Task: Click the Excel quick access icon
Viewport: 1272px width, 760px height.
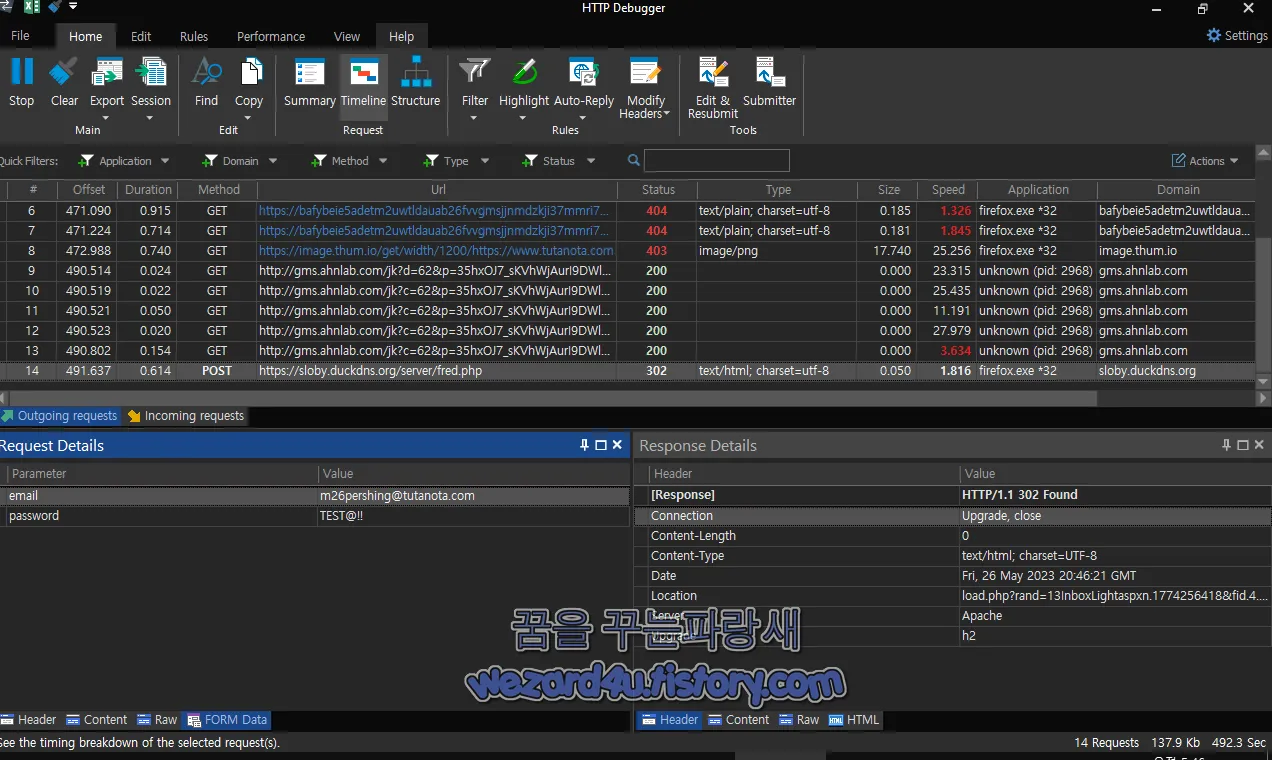Action: pos(31,7)
